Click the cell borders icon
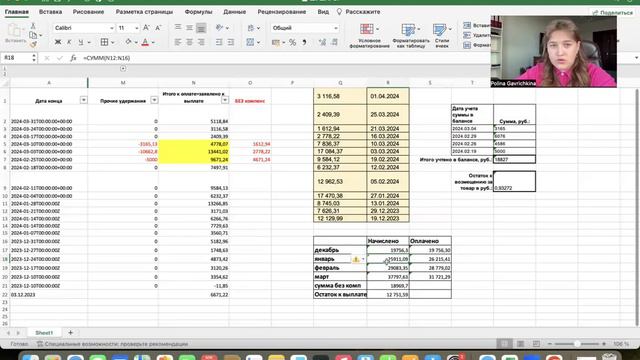Screen dimensions: 640x360 [x=104, y=42]
